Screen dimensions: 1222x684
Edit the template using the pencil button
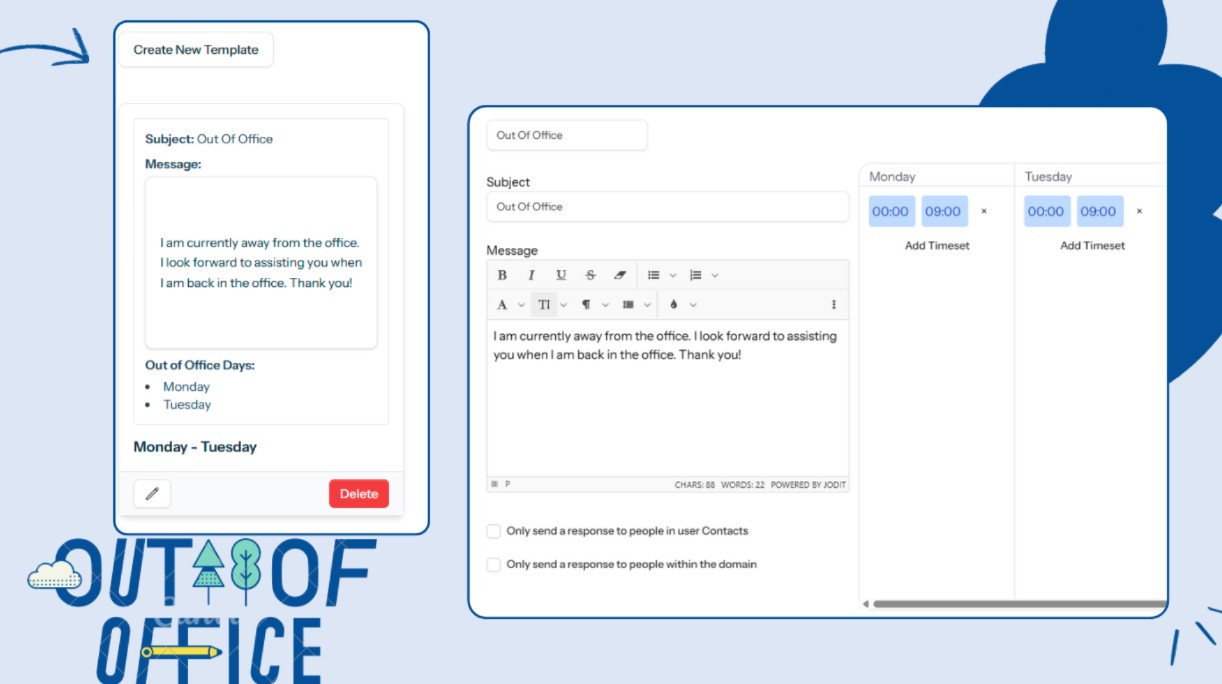click(x=152, y=493)
